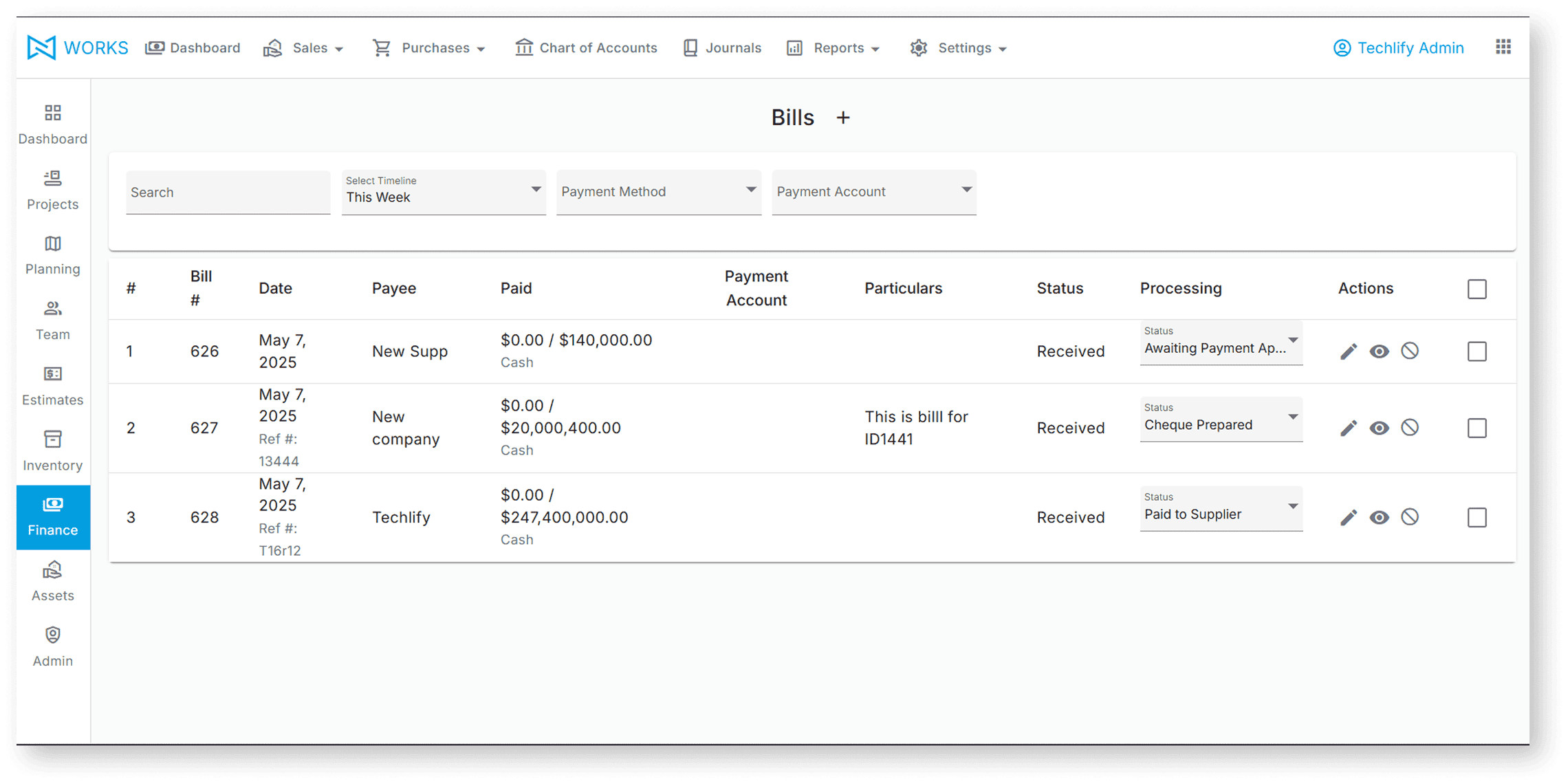View bill 628 with eye icon

coord(1379,517)
